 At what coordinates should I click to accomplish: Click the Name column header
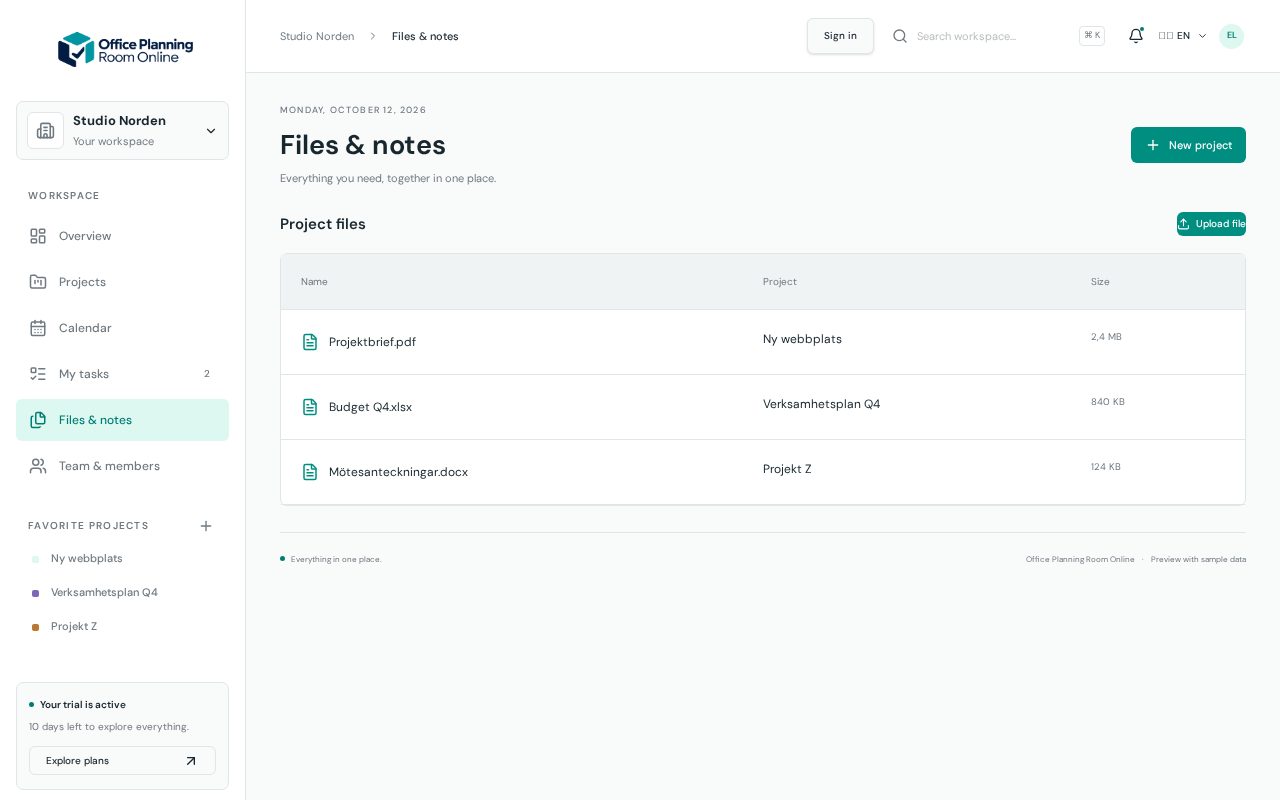pyautogui.click(x=314, y=282)
